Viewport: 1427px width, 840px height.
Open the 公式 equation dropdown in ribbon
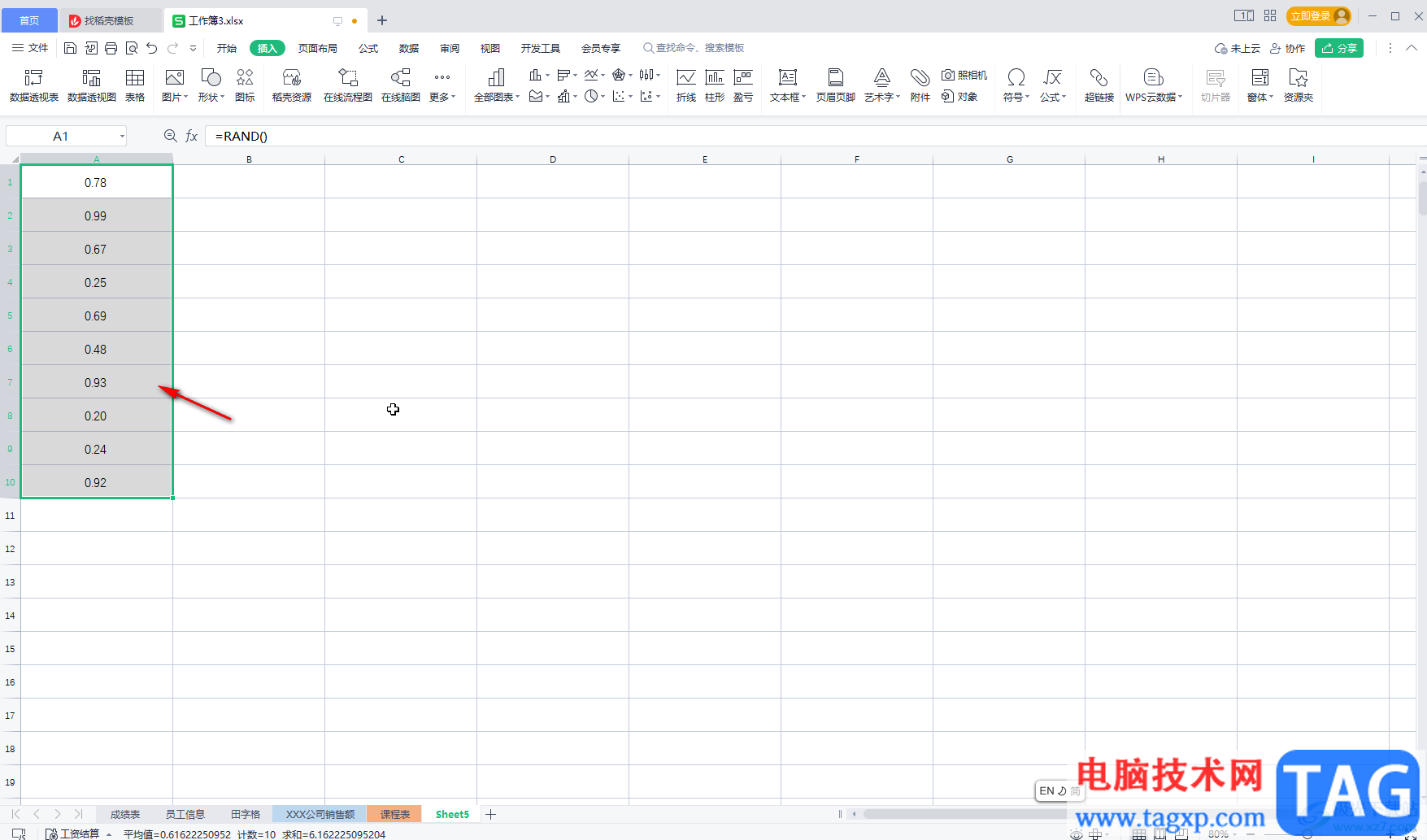(1053, 98)
